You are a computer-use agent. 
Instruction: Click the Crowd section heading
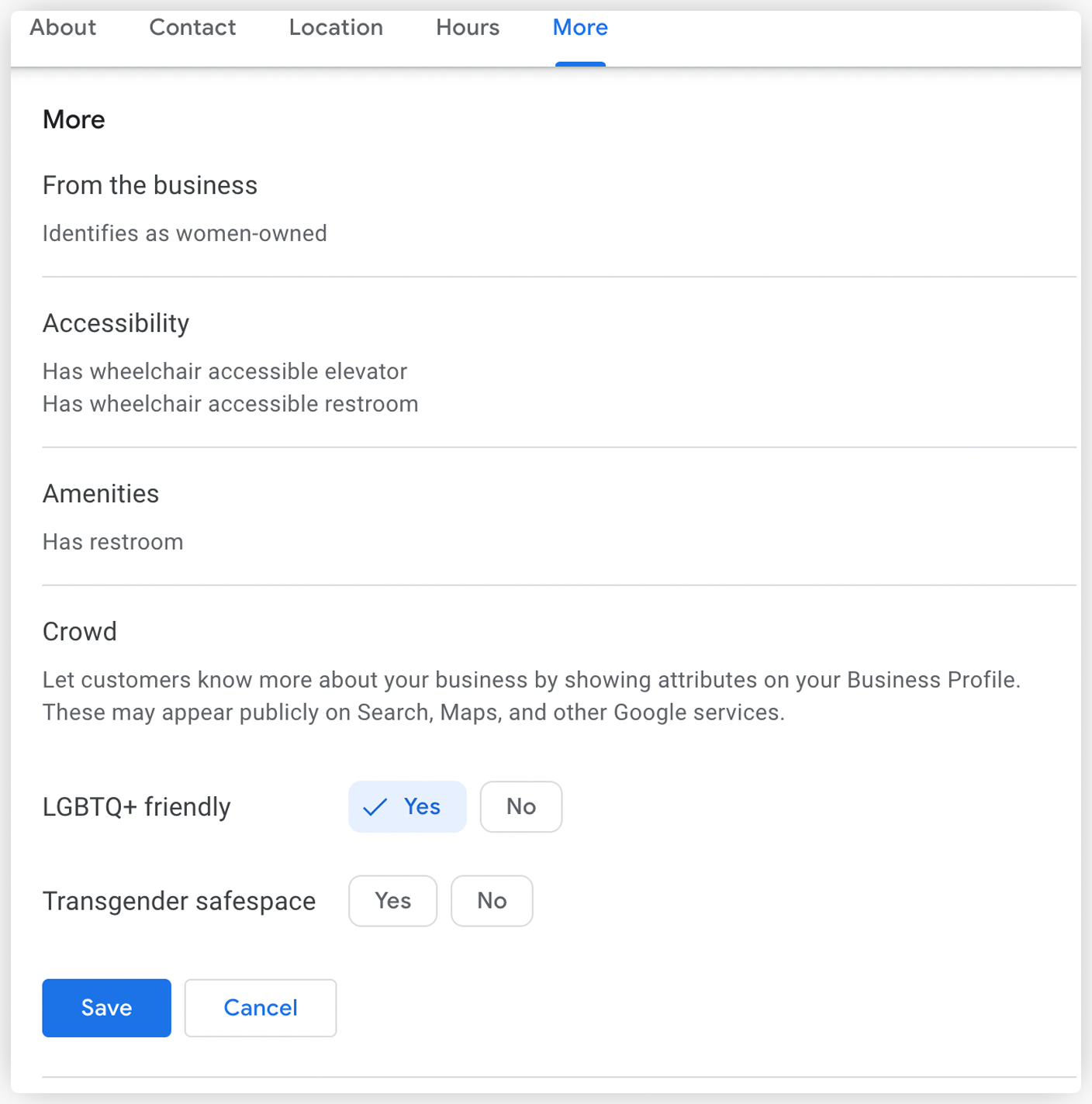click(x=80, y=632)
